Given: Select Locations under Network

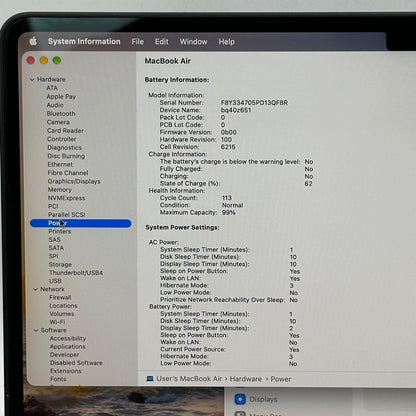Looking at the screenshot, I should [63, 306].
